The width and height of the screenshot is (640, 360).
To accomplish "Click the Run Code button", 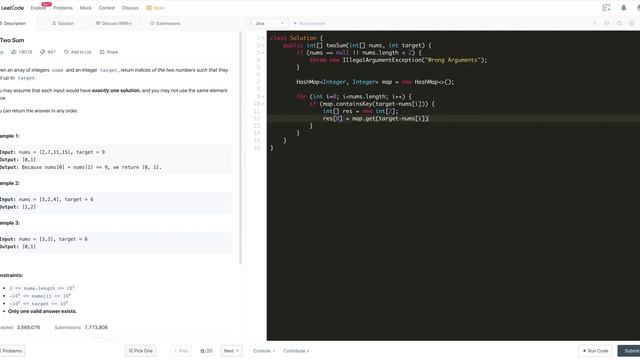I will coord(596,351).
